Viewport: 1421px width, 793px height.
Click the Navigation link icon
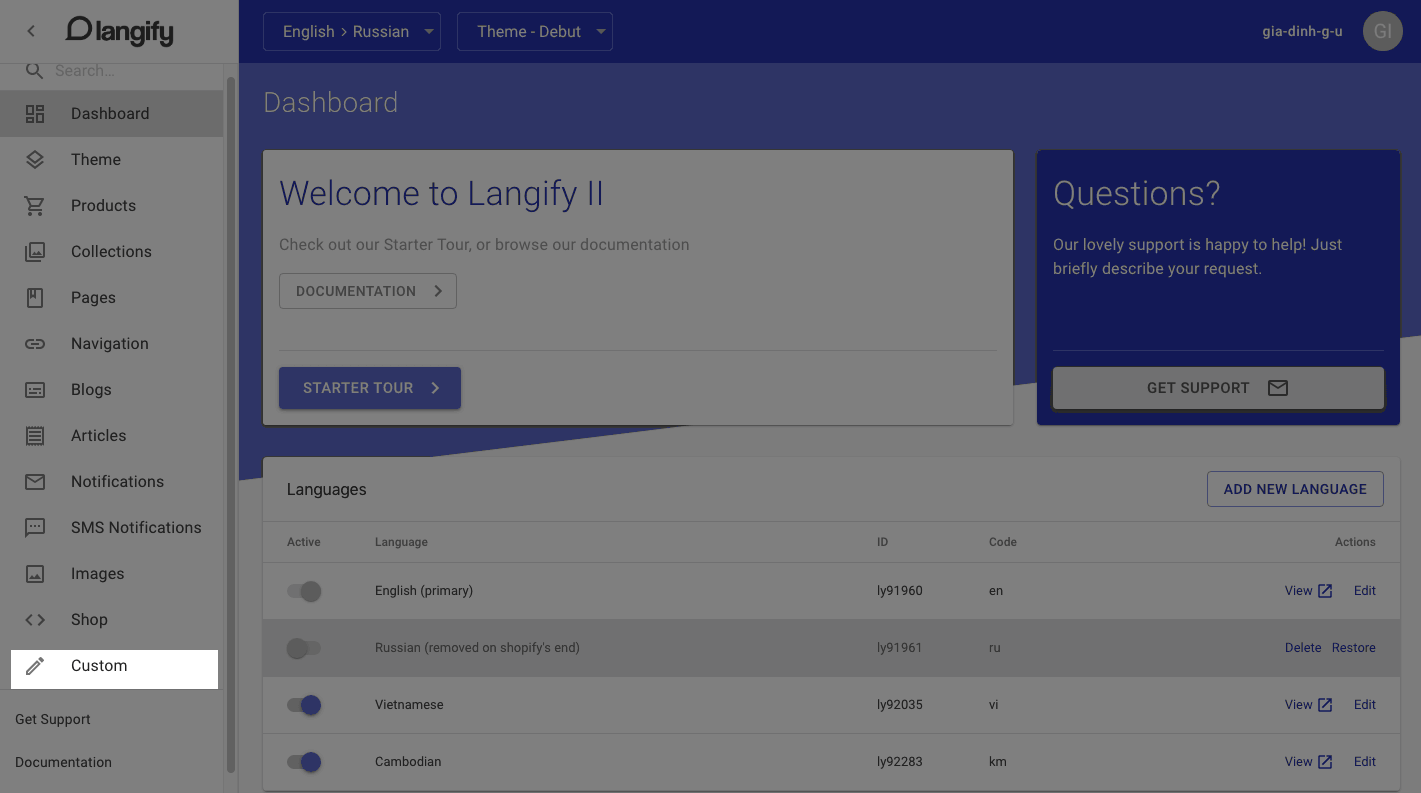point(35,344)
